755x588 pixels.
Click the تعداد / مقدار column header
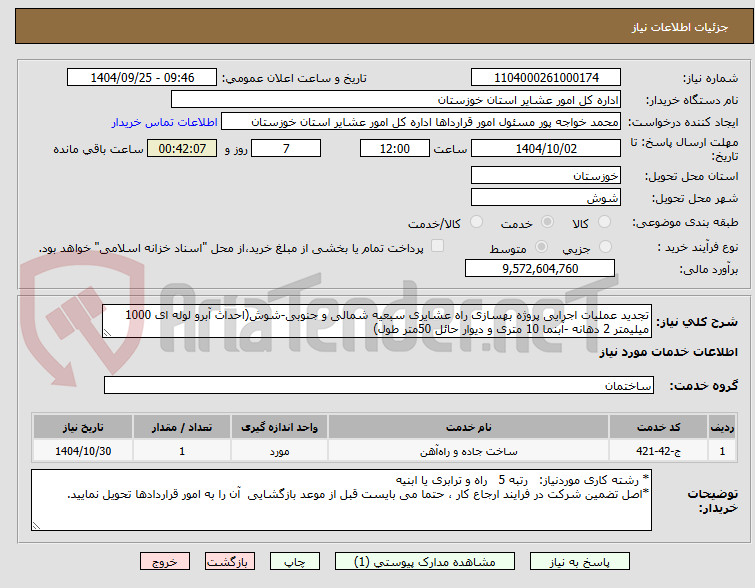(182, 427)
